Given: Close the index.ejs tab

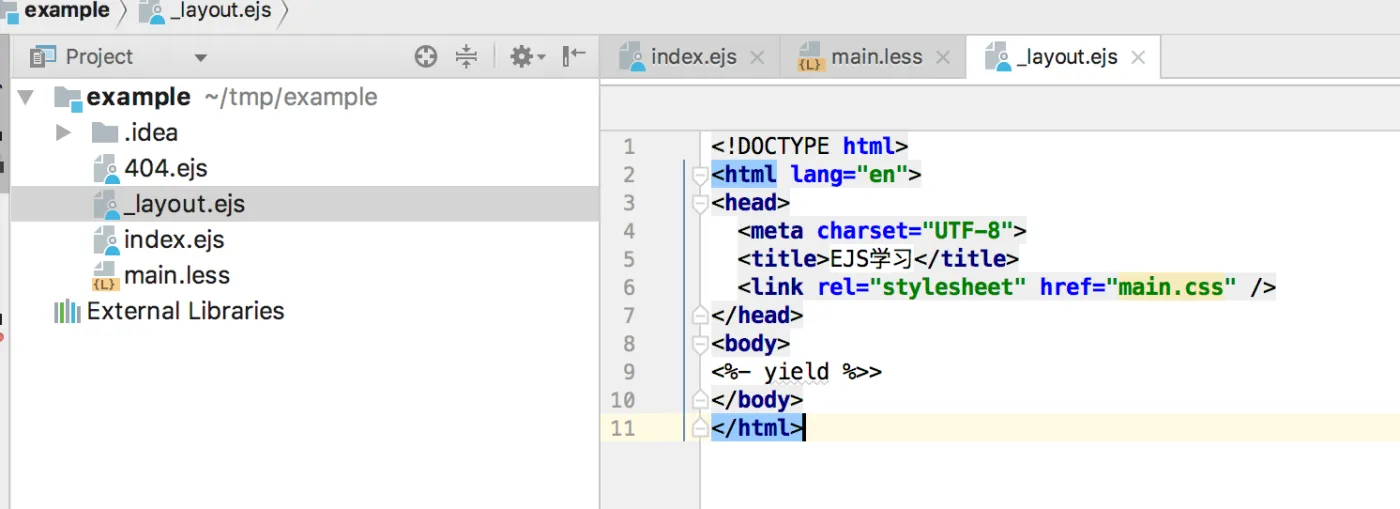Looking at the screenshot, I should tap(757, 58).
